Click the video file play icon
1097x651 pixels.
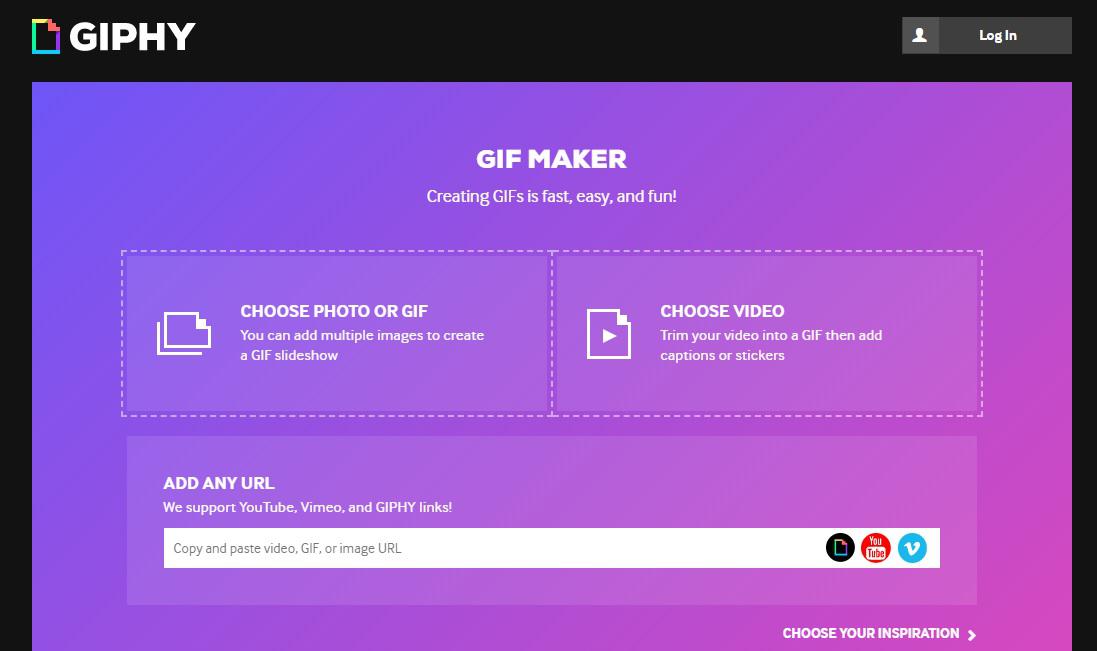click(x=609, y=334)
